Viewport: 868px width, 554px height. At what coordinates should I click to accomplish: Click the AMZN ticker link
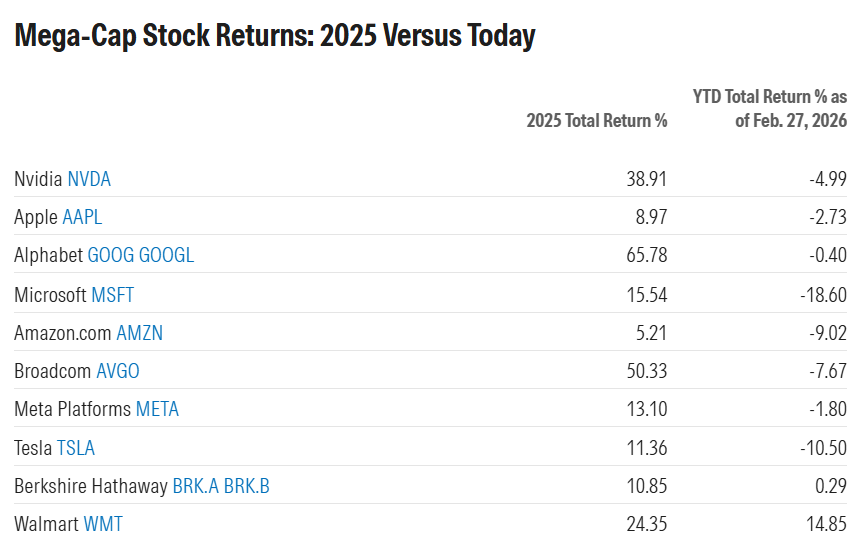point(139,333)
